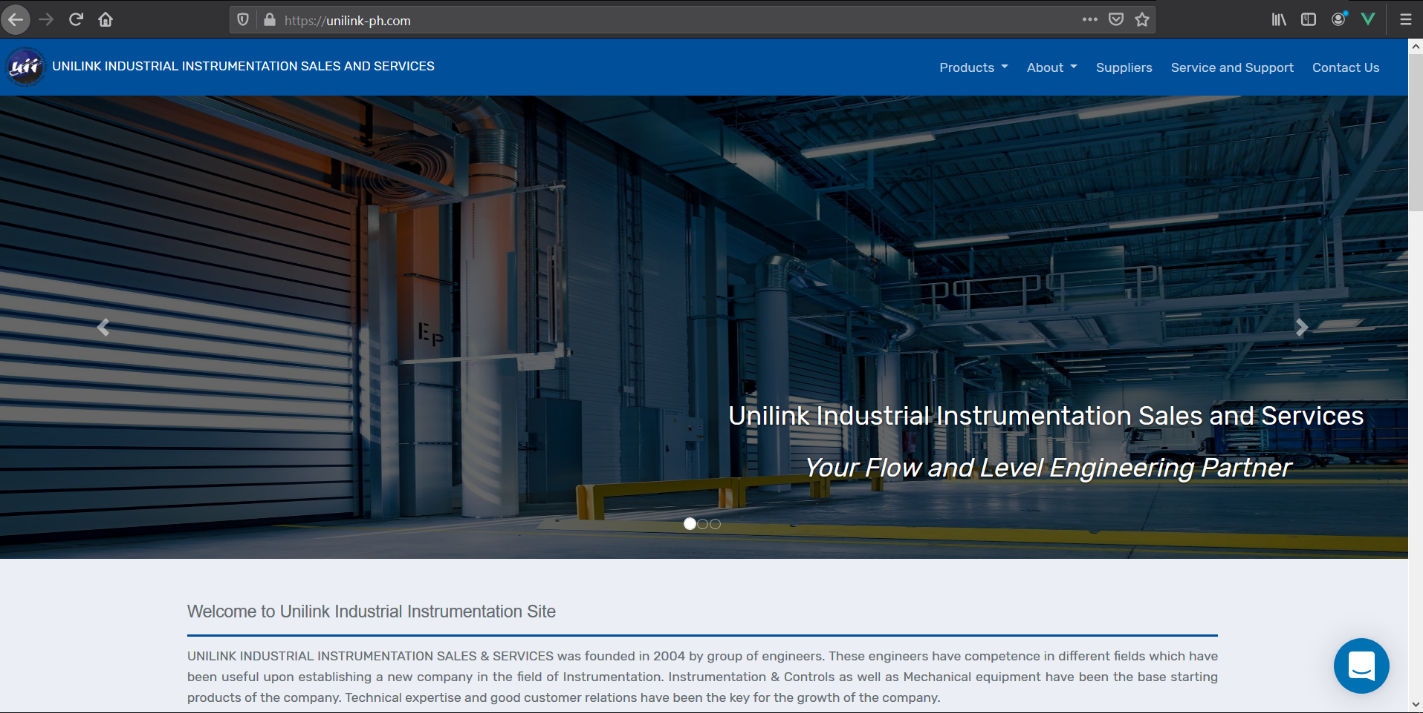Advance to next carousel slide arrow
1423x713 pixels.
pyautogui.click(x=1302, y=327)
